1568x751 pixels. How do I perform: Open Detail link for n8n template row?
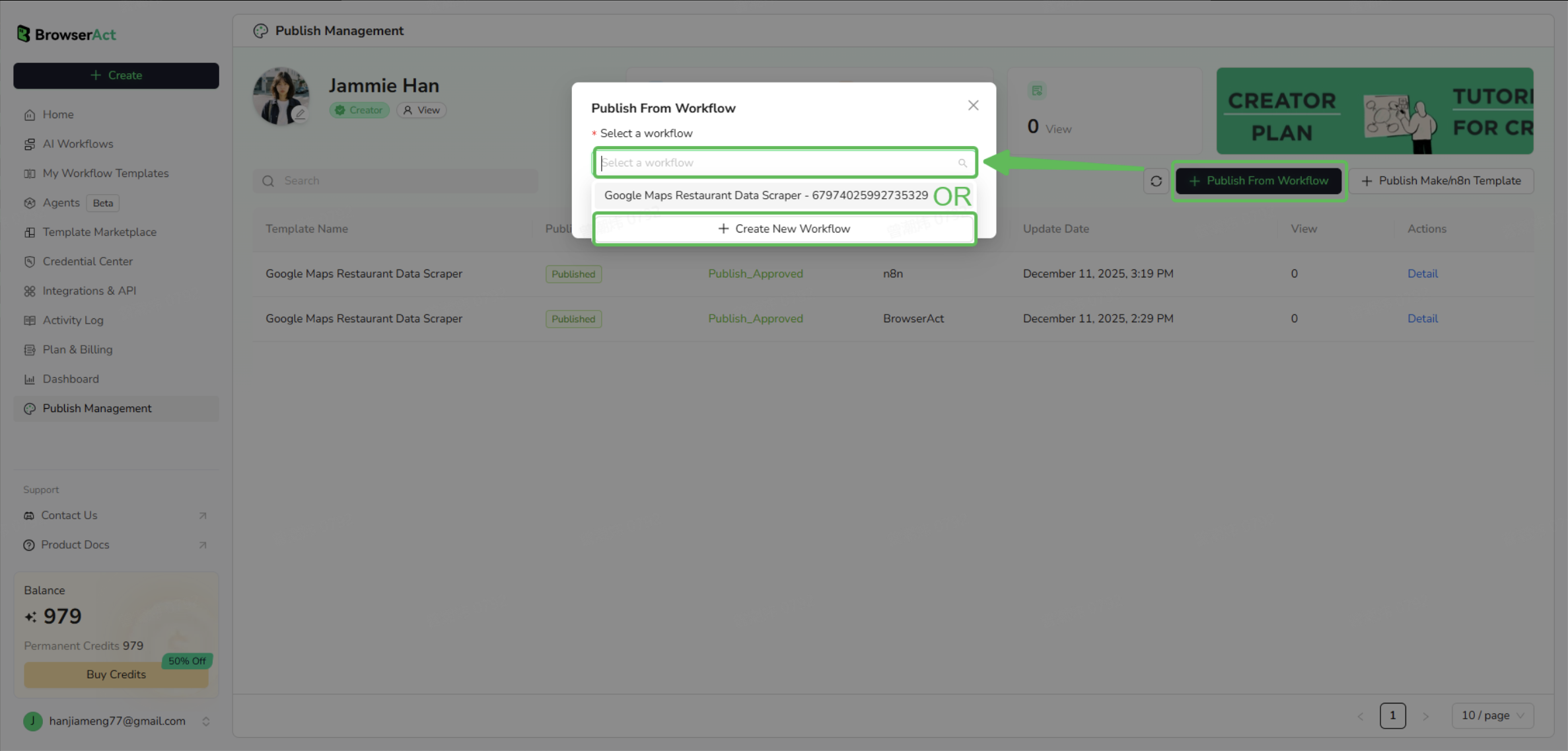[1422, 273]
